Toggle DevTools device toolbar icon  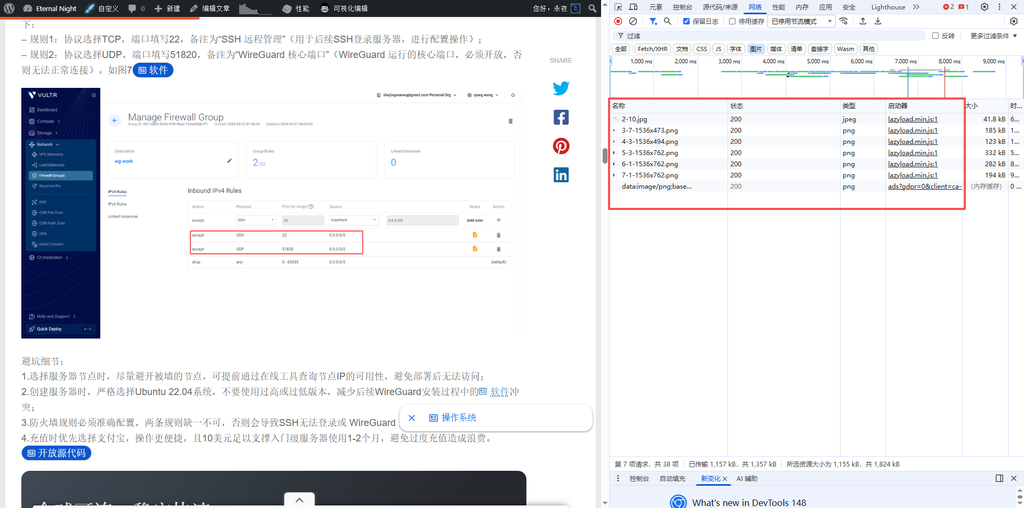point(633,7)
